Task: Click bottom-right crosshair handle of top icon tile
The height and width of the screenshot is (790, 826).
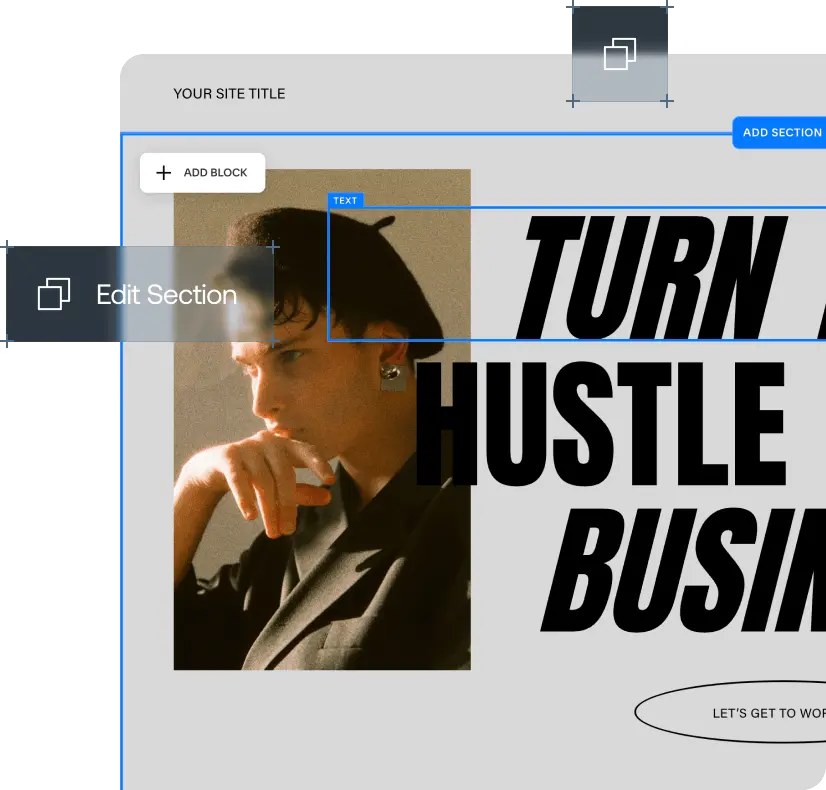Action: point(667,101)
